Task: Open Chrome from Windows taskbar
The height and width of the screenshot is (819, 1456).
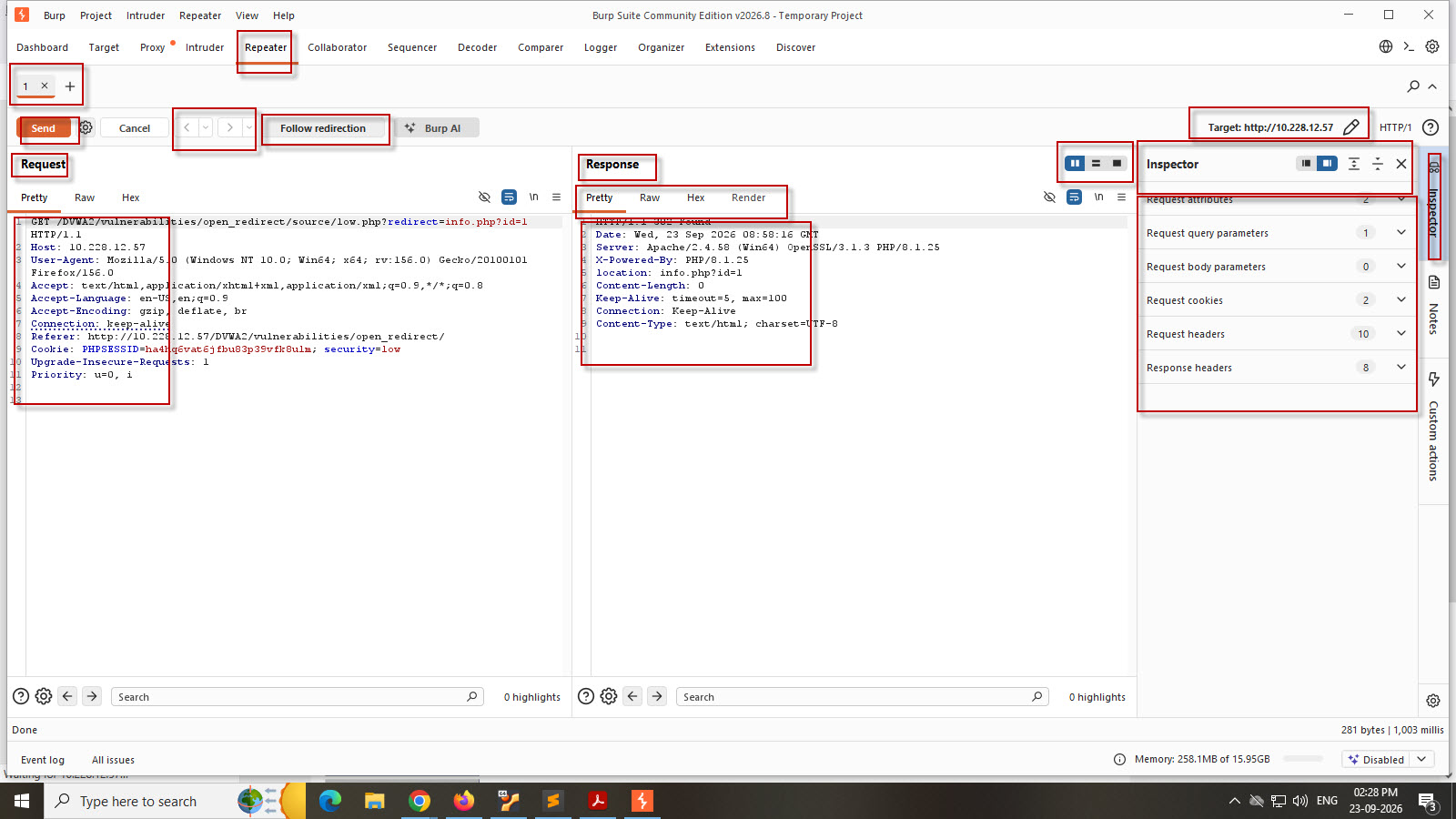Action: 420,801
